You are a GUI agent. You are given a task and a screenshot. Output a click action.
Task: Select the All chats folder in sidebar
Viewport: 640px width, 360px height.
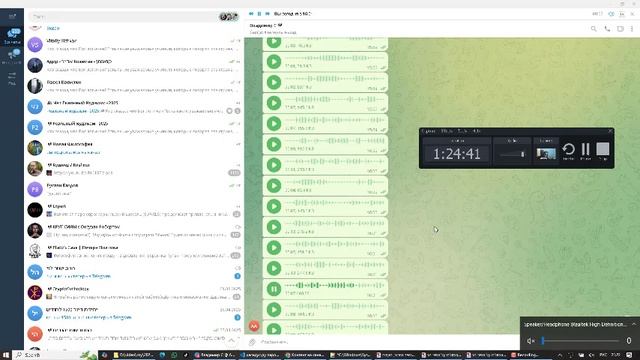12,36
